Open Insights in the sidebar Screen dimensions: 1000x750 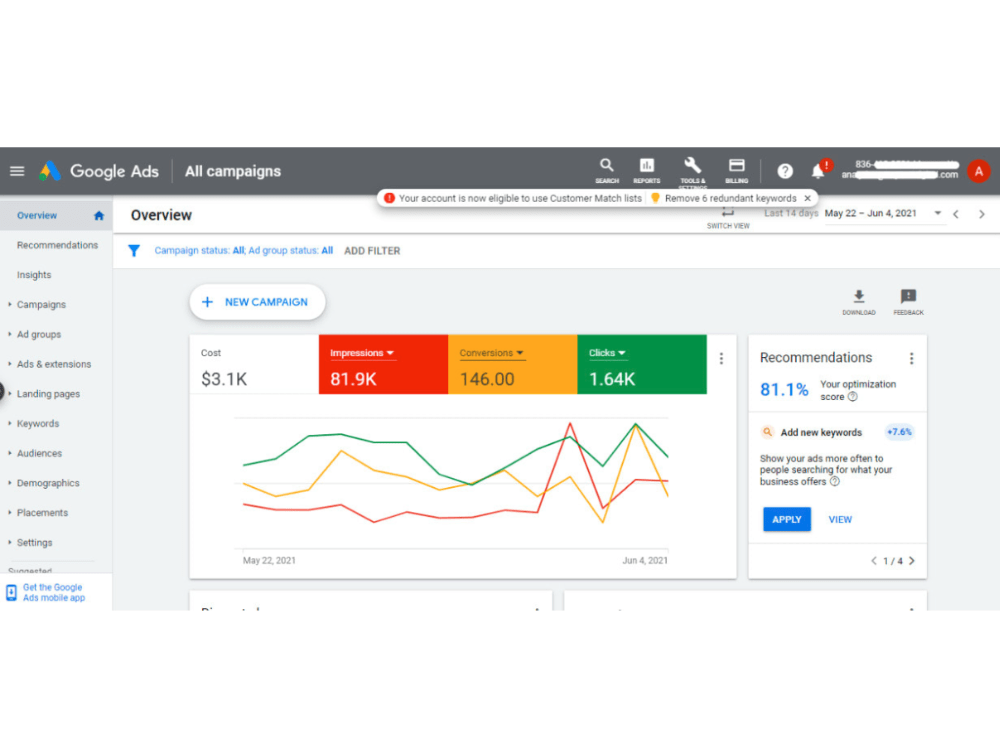click(34, 275)
